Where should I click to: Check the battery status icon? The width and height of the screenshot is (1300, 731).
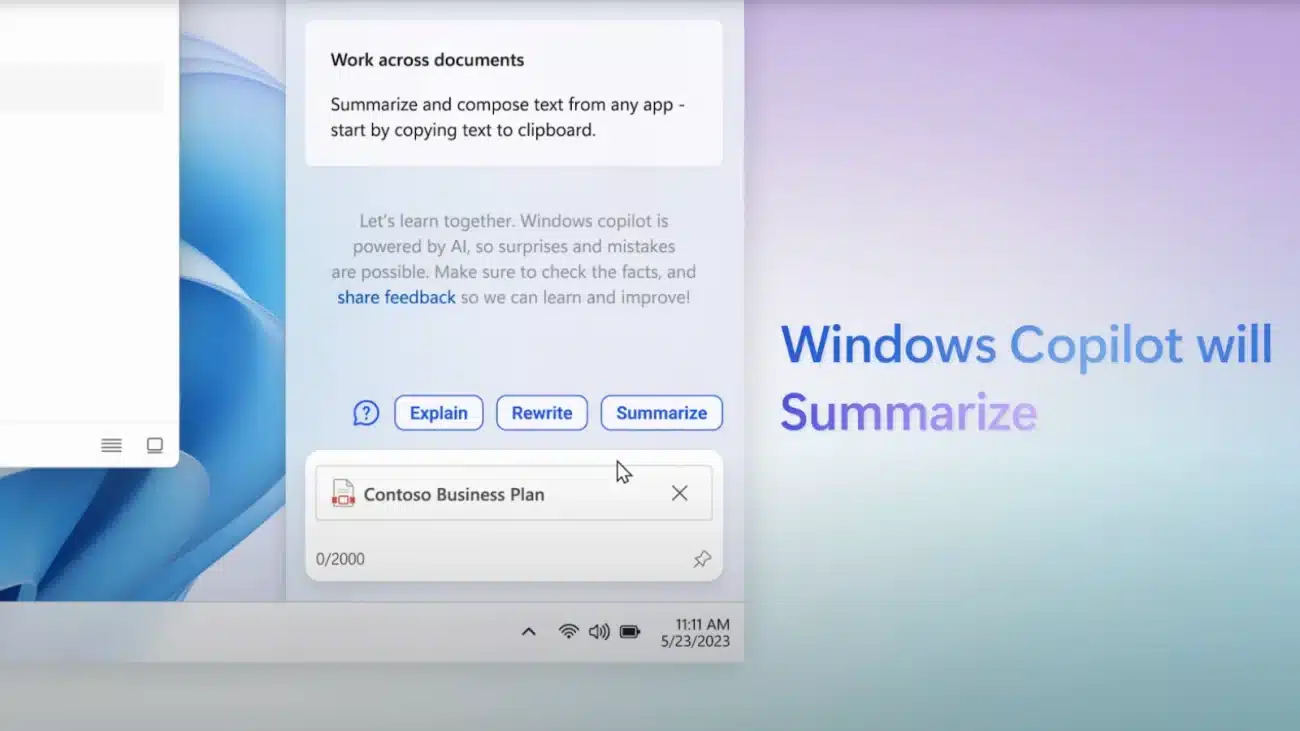pos(630,631)
